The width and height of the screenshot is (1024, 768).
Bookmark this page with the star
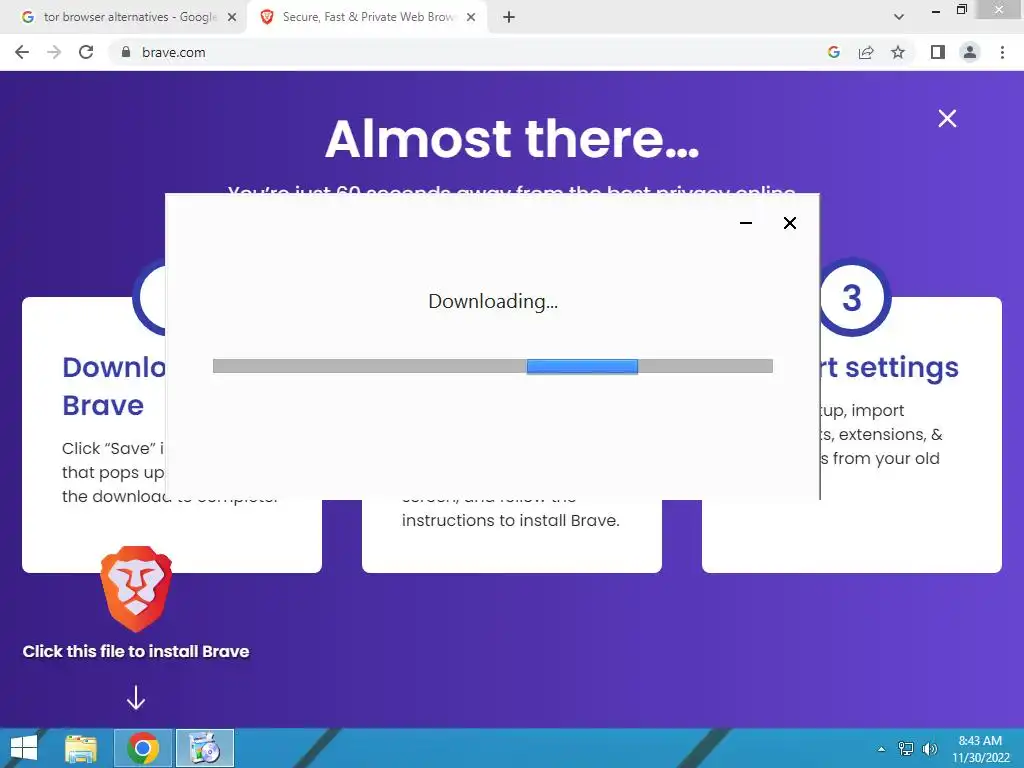pos(898,52)
